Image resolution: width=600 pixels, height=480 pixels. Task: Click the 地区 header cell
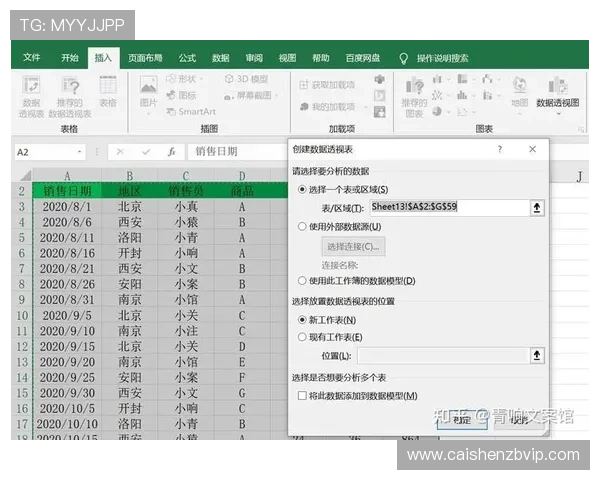point(130,191)
